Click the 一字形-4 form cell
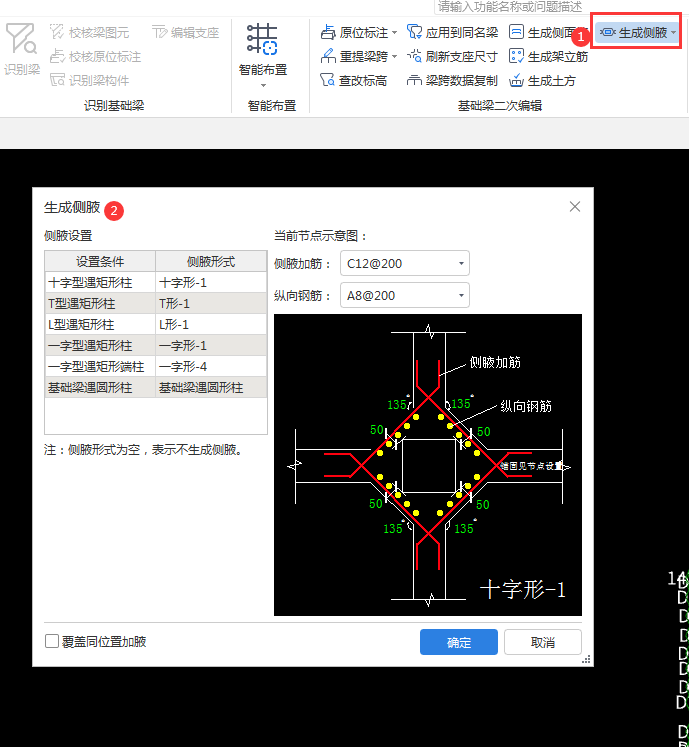Screen dimensions: 689x747 tap(211, 366)
